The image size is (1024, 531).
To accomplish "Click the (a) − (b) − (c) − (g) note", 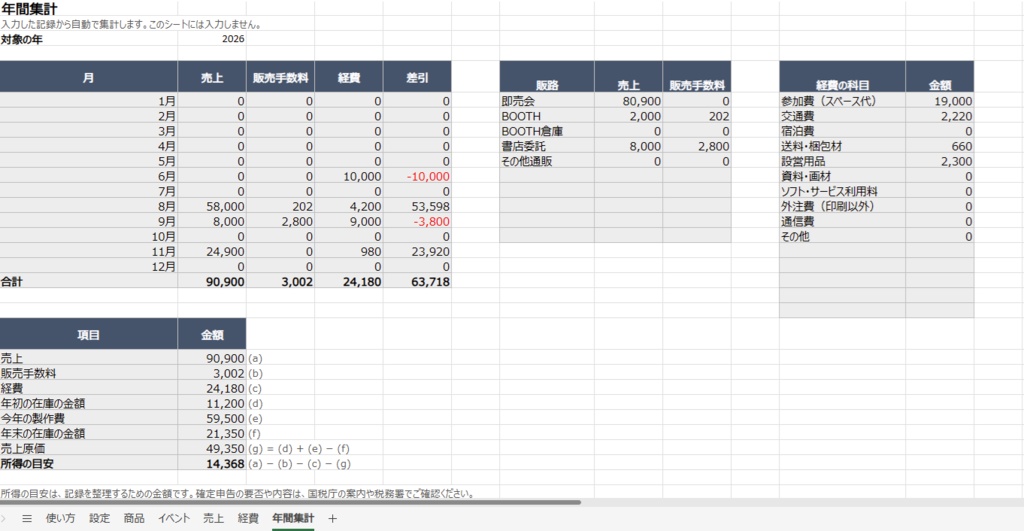I will point(300,464).
